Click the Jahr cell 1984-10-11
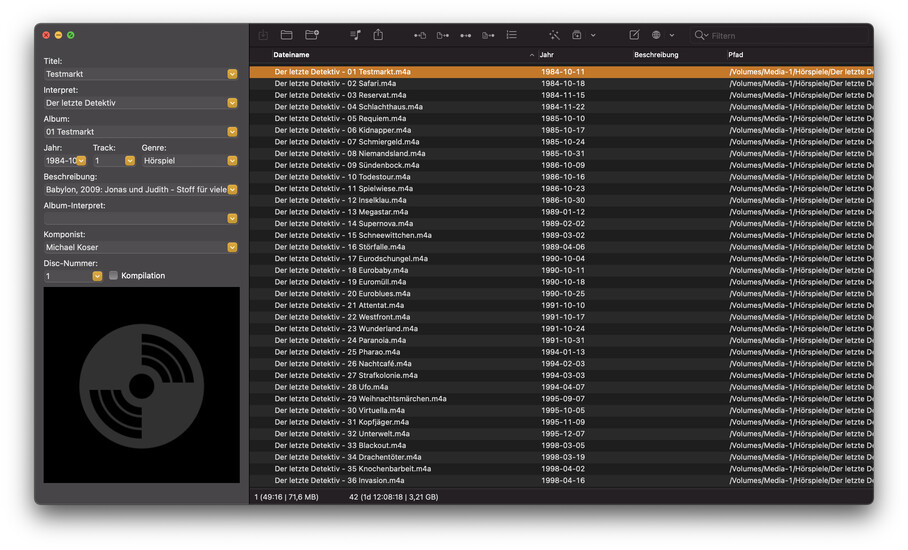Viewport: 908px width, 550px height. (x=562, y=72)
